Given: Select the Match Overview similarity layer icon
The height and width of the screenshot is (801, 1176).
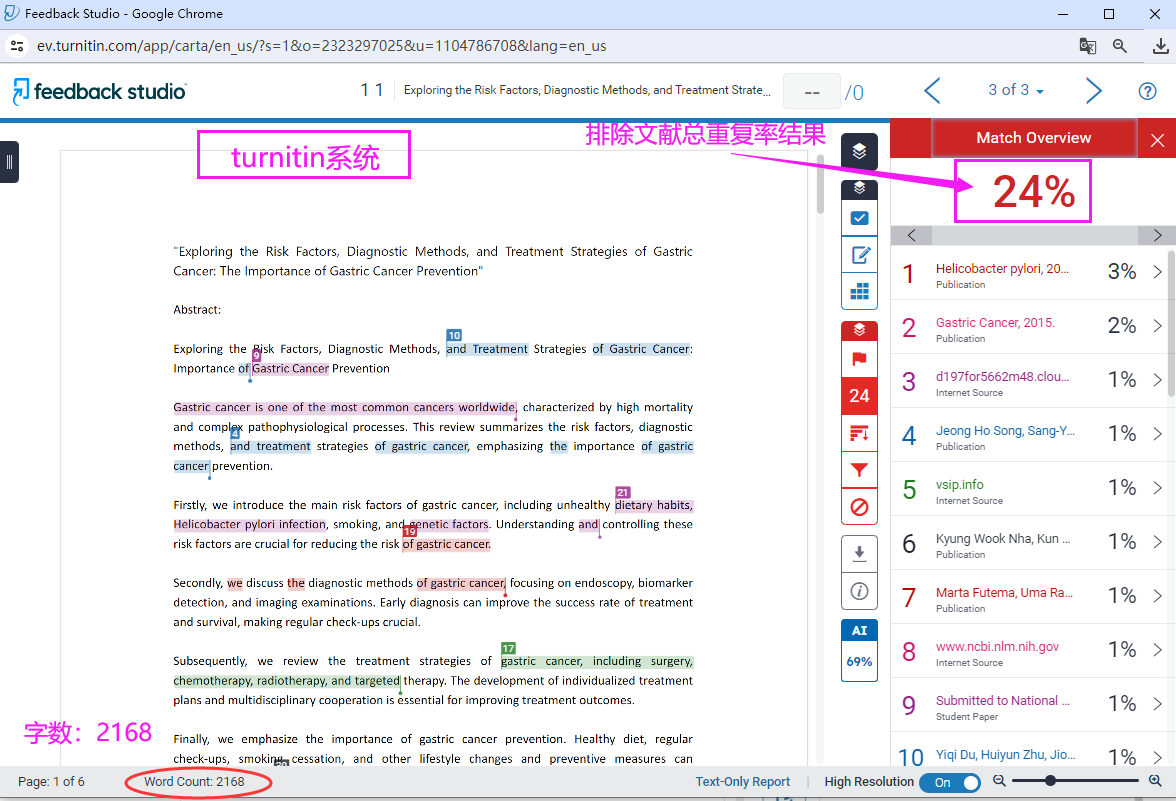Looking at the screenshot, I should [x=859, y=151].
